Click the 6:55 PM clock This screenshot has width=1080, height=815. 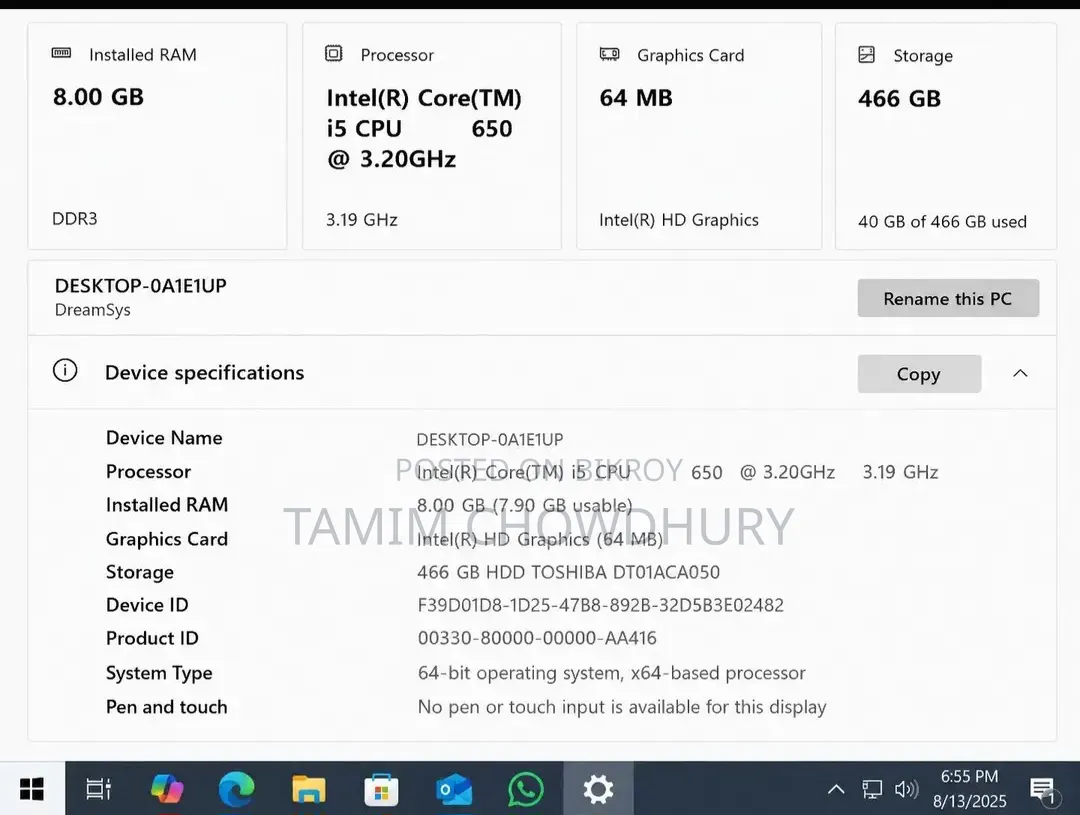[969, 776]
